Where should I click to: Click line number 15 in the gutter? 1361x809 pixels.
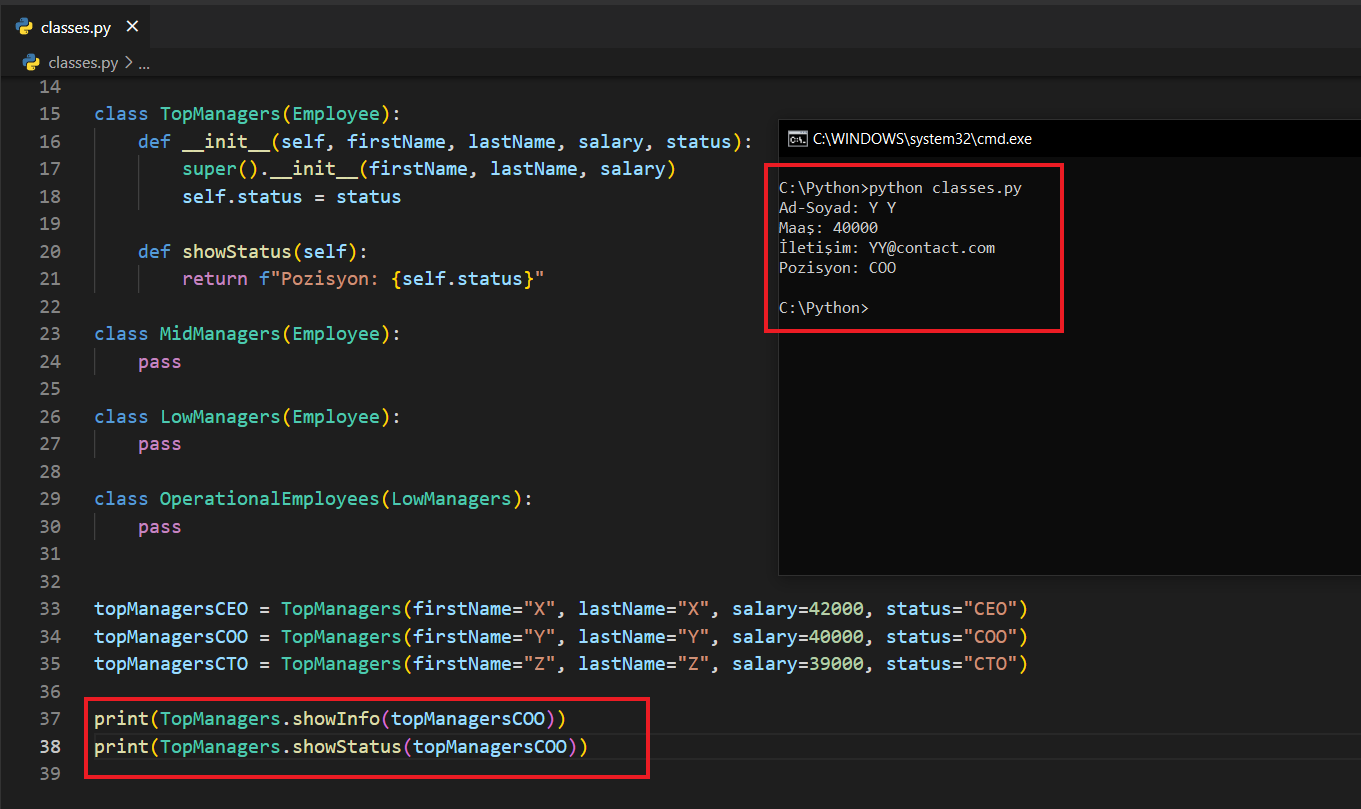click(50, 114)
